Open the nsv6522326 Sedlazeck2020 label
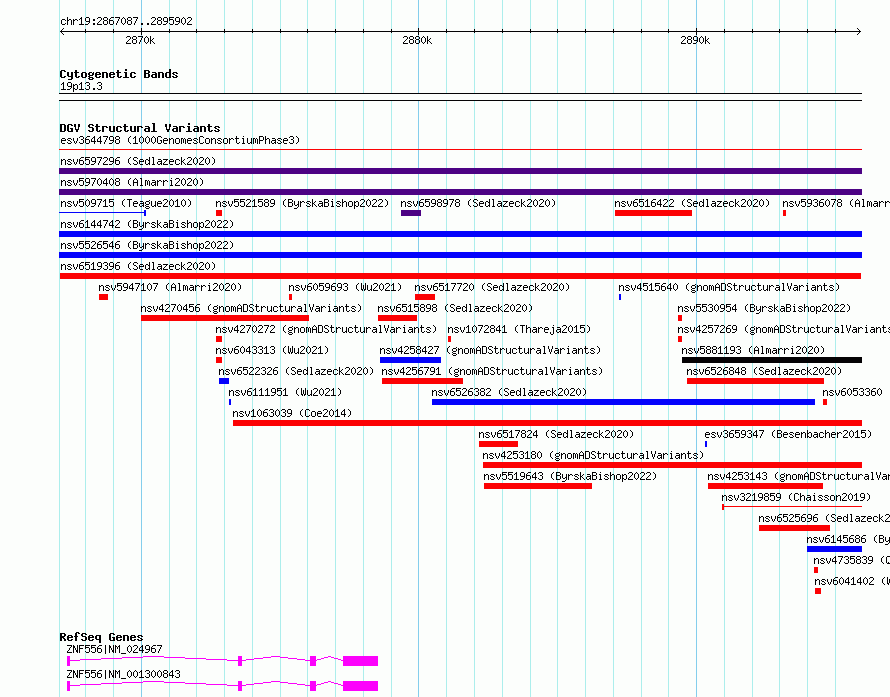Viewport: 890px width, 697px height. [296, 371]
